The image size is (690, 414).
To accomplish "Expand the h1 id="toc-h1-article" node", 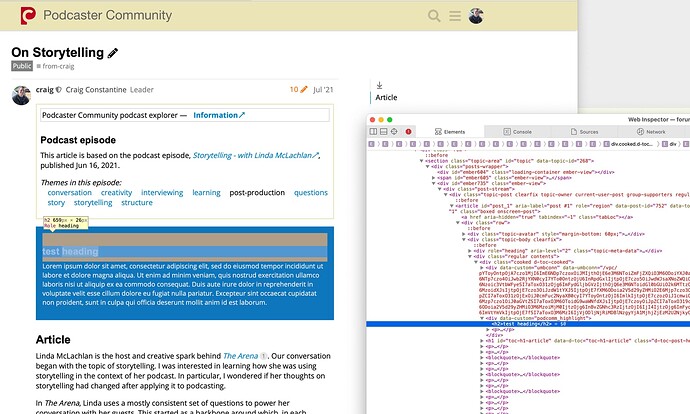I will coord(482,341).
